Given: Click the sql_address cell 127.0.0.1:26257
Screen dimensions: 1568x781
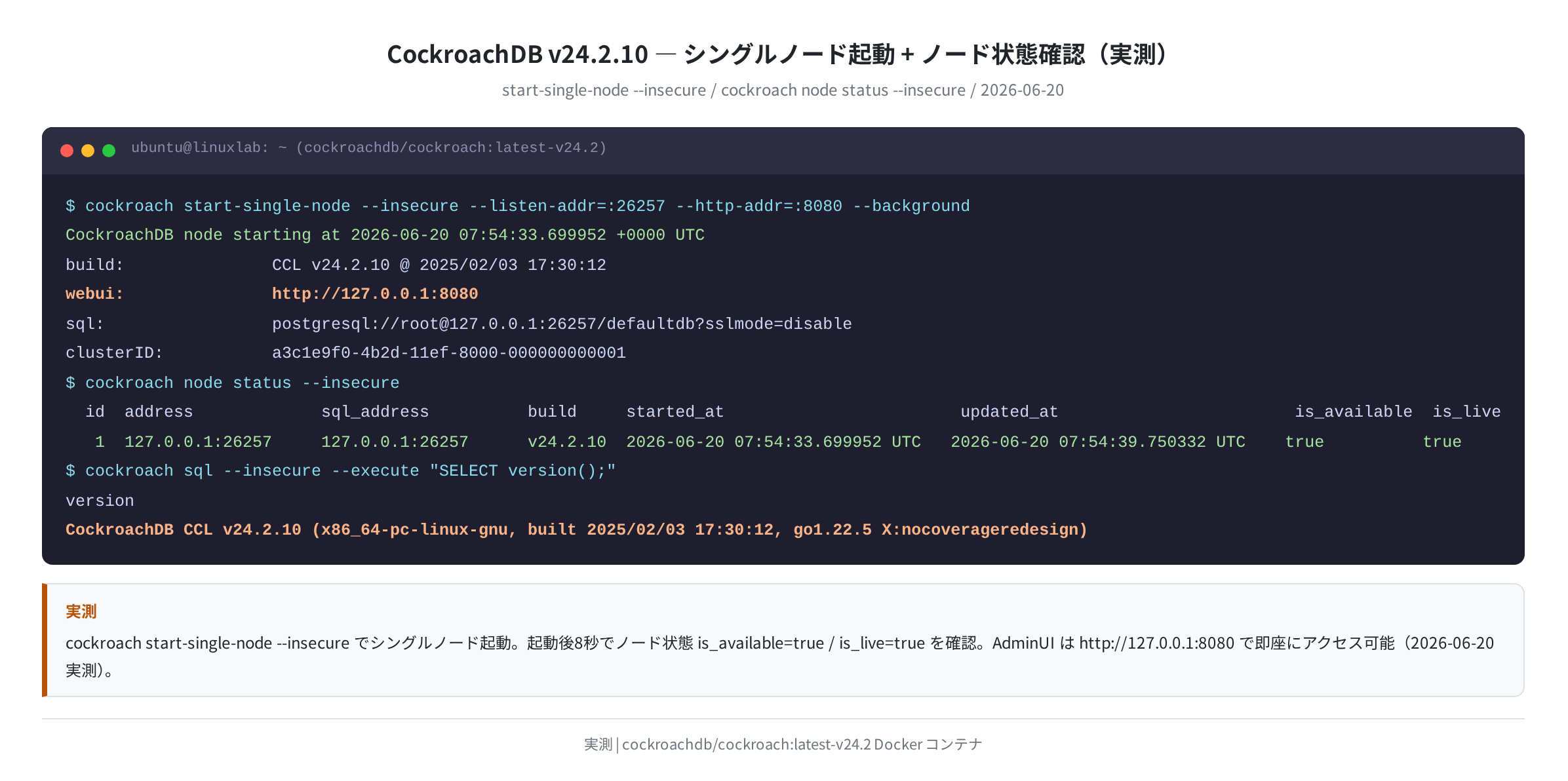Looking at the screenshot, I should (395, 442).
